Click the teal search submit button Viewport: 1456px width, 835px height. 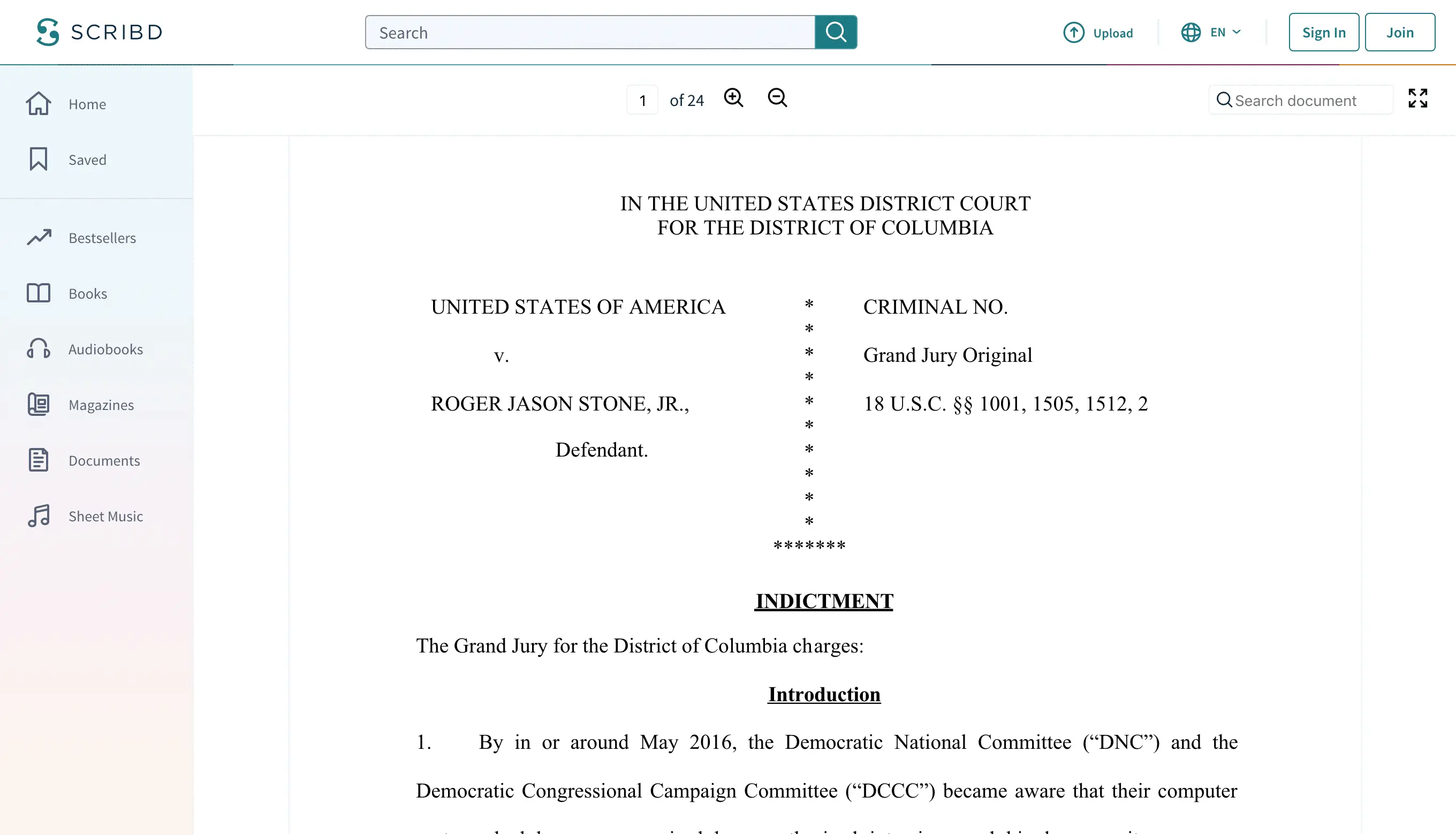pos(836,33)
